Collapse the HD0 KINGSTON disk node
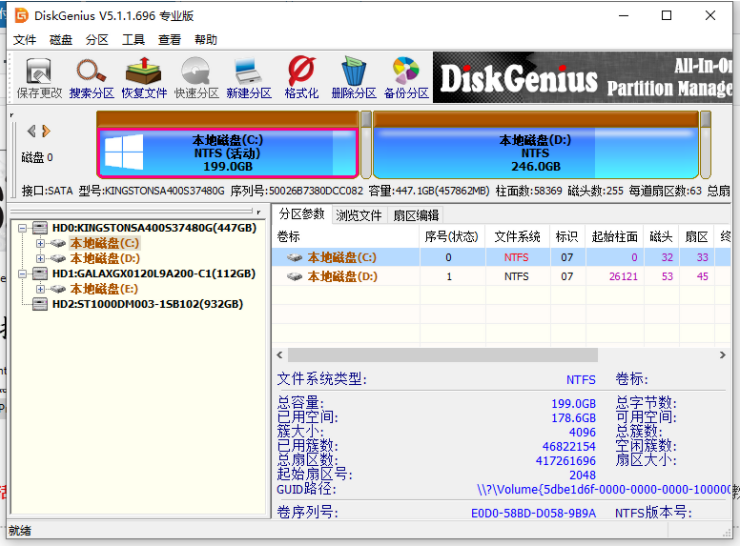 [22, 228]
